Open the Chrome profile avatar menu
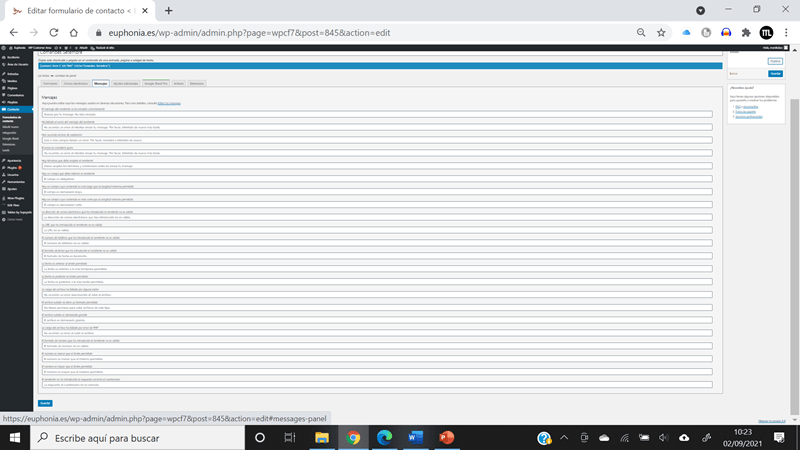 pos(766,33)
